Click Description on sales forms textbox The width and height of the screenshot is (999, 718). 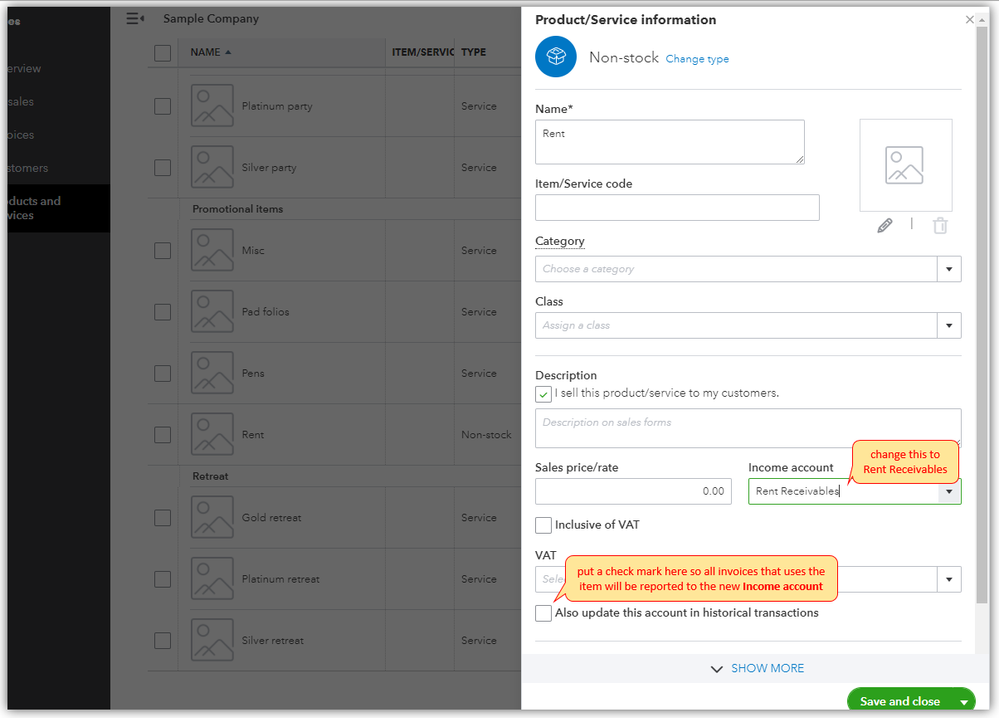pos(748,428)
